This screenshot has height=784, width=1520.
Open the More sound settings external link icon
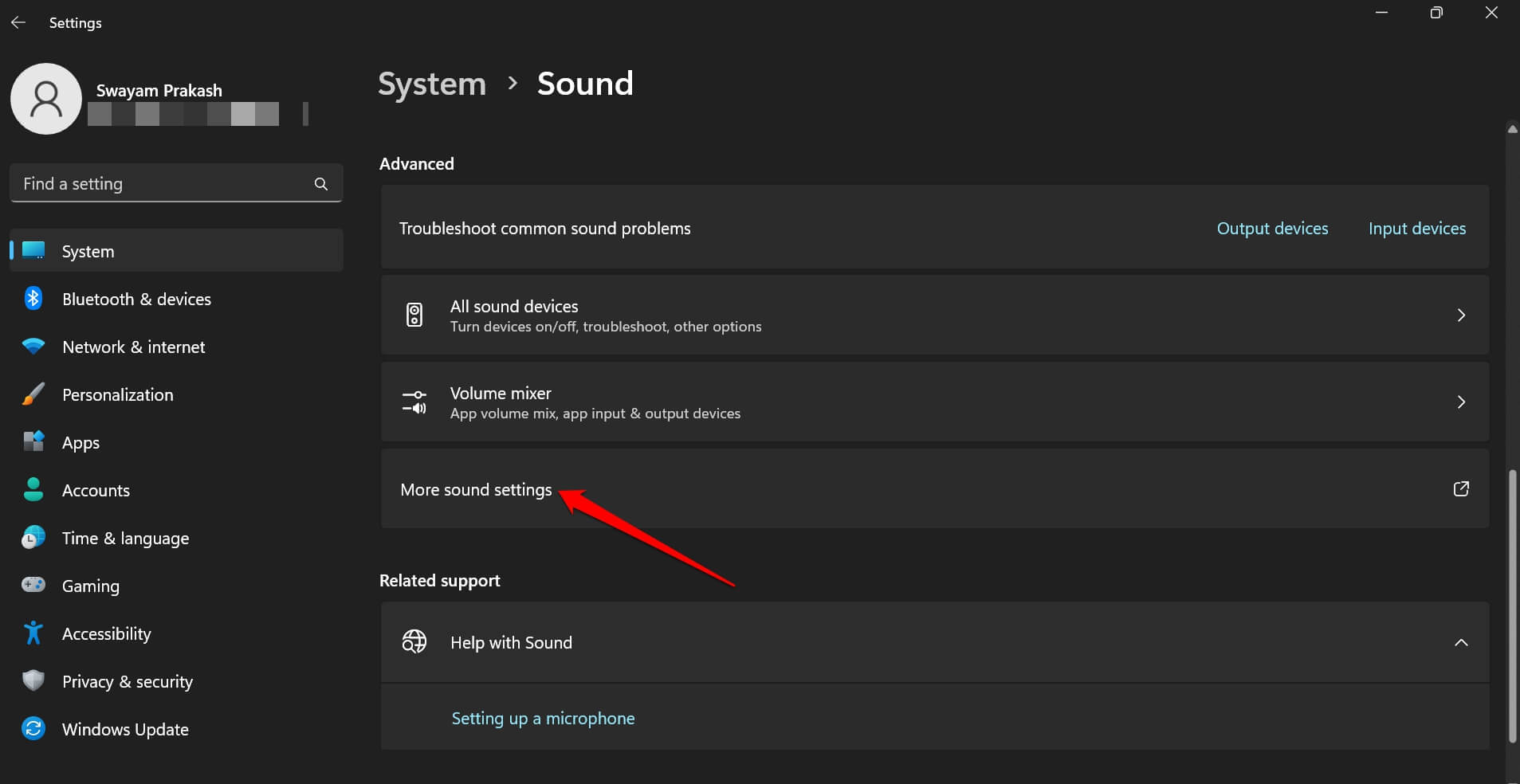1462,489
